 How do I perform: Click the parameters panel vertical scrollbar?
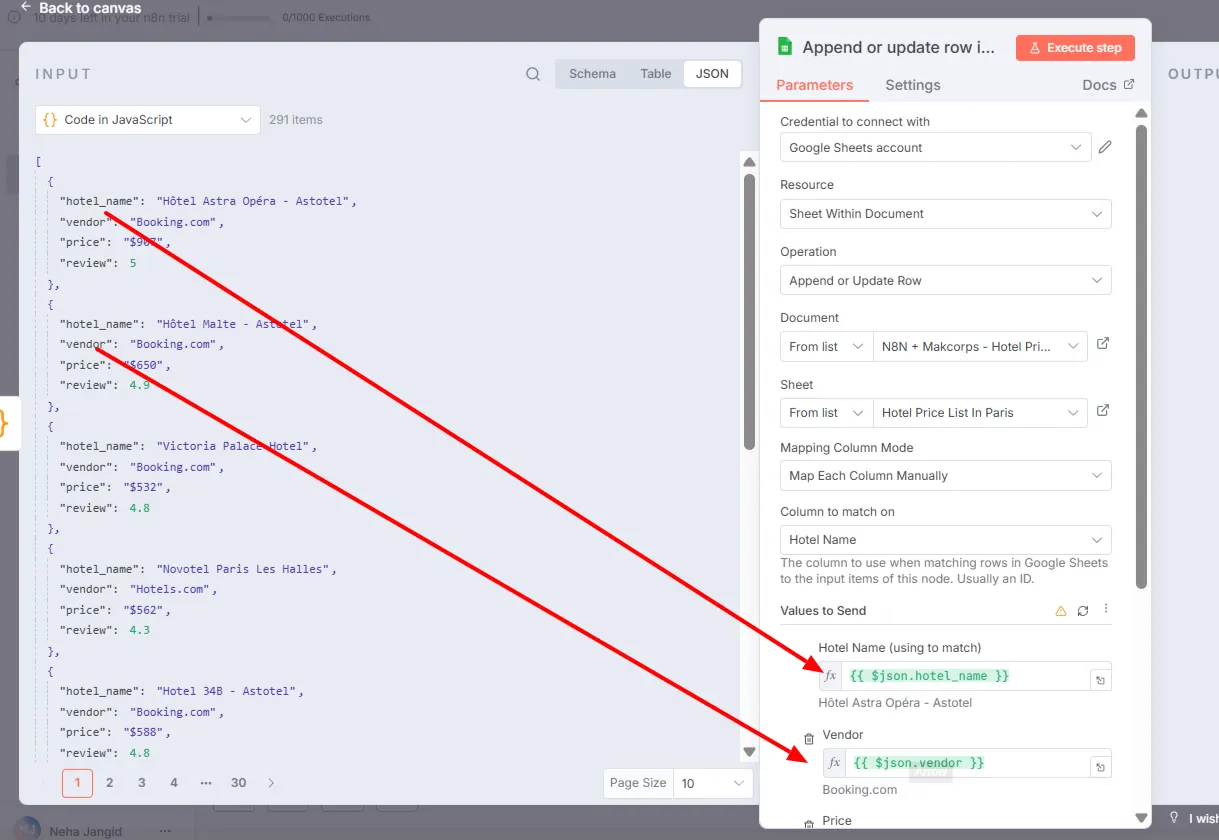[x=1141, y=355]
